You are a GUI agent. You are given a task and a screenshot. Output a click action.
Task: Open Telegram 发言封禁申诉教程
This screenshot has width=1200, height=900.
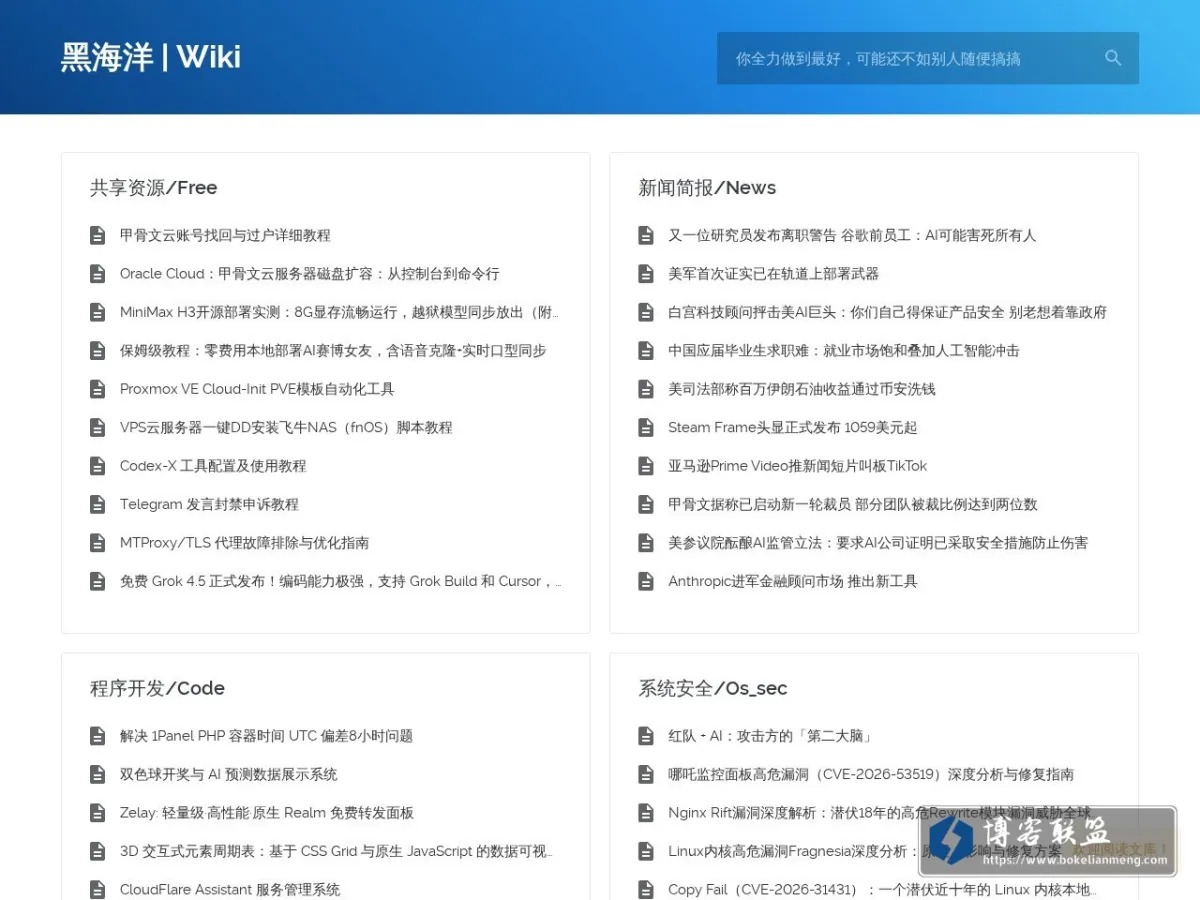(209, 504)
